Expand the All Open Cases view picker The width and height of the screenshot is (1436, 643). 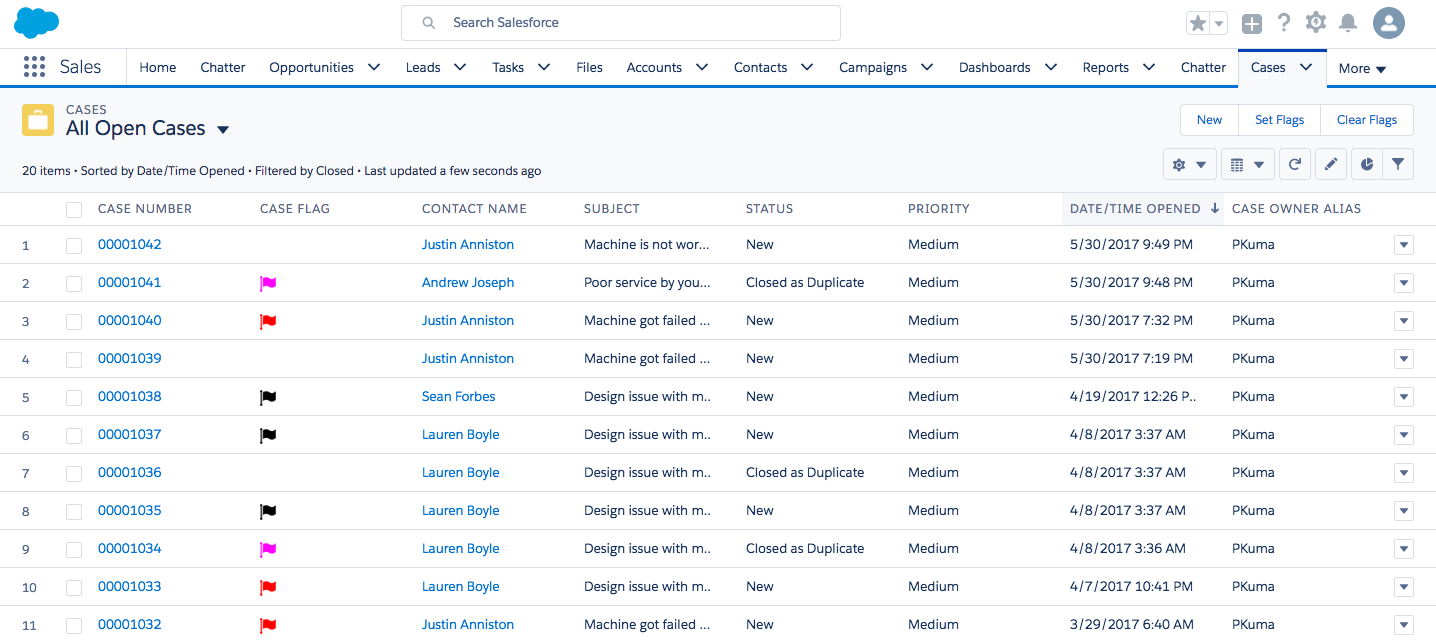pos(223,130)
